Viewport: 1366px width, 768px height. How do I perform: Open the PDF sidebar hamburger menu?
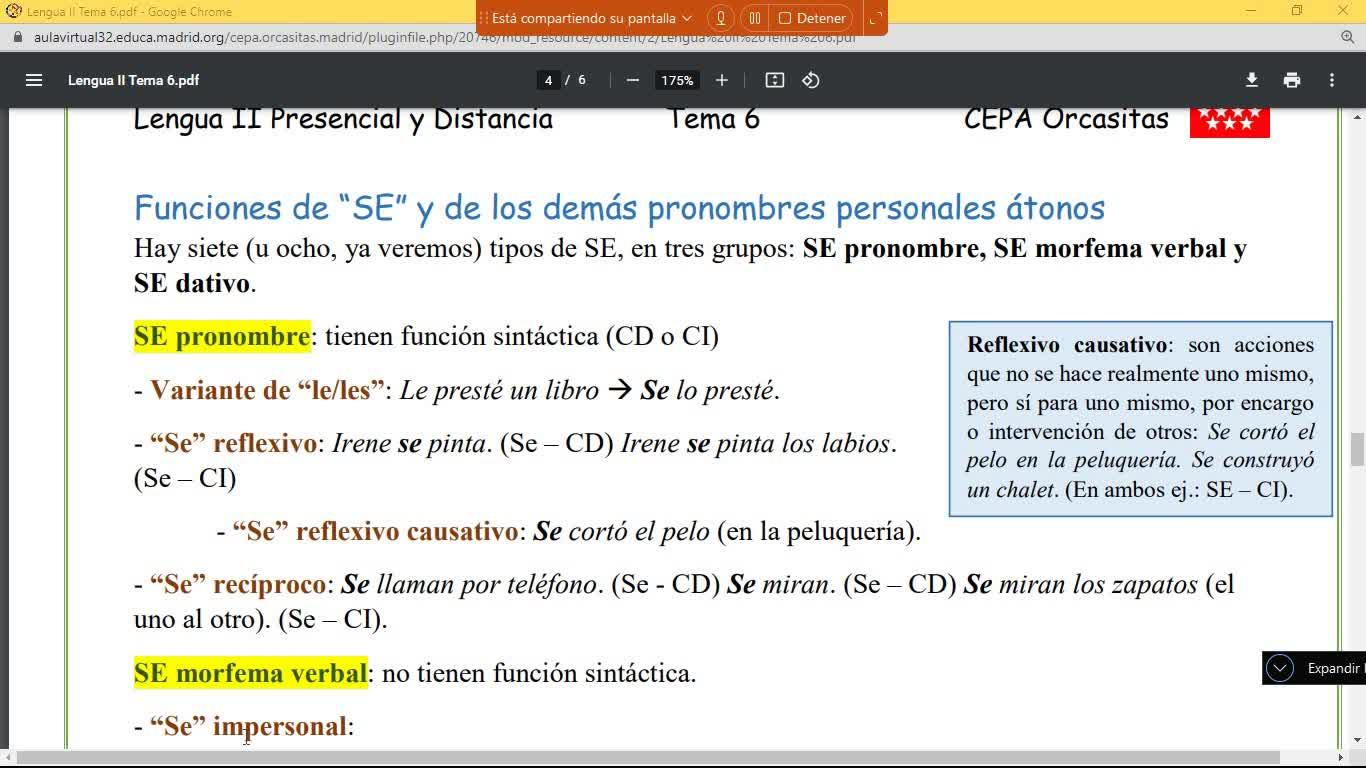click(34, 80)
